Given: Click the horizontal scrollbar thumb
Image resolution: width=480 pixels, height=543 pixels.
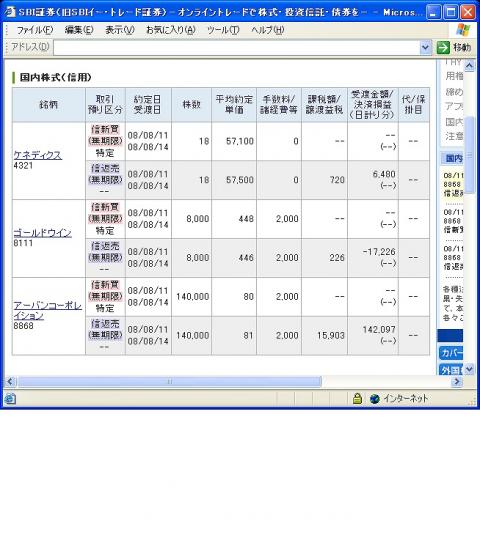Looking at the screenshot, I should [170, 382].
